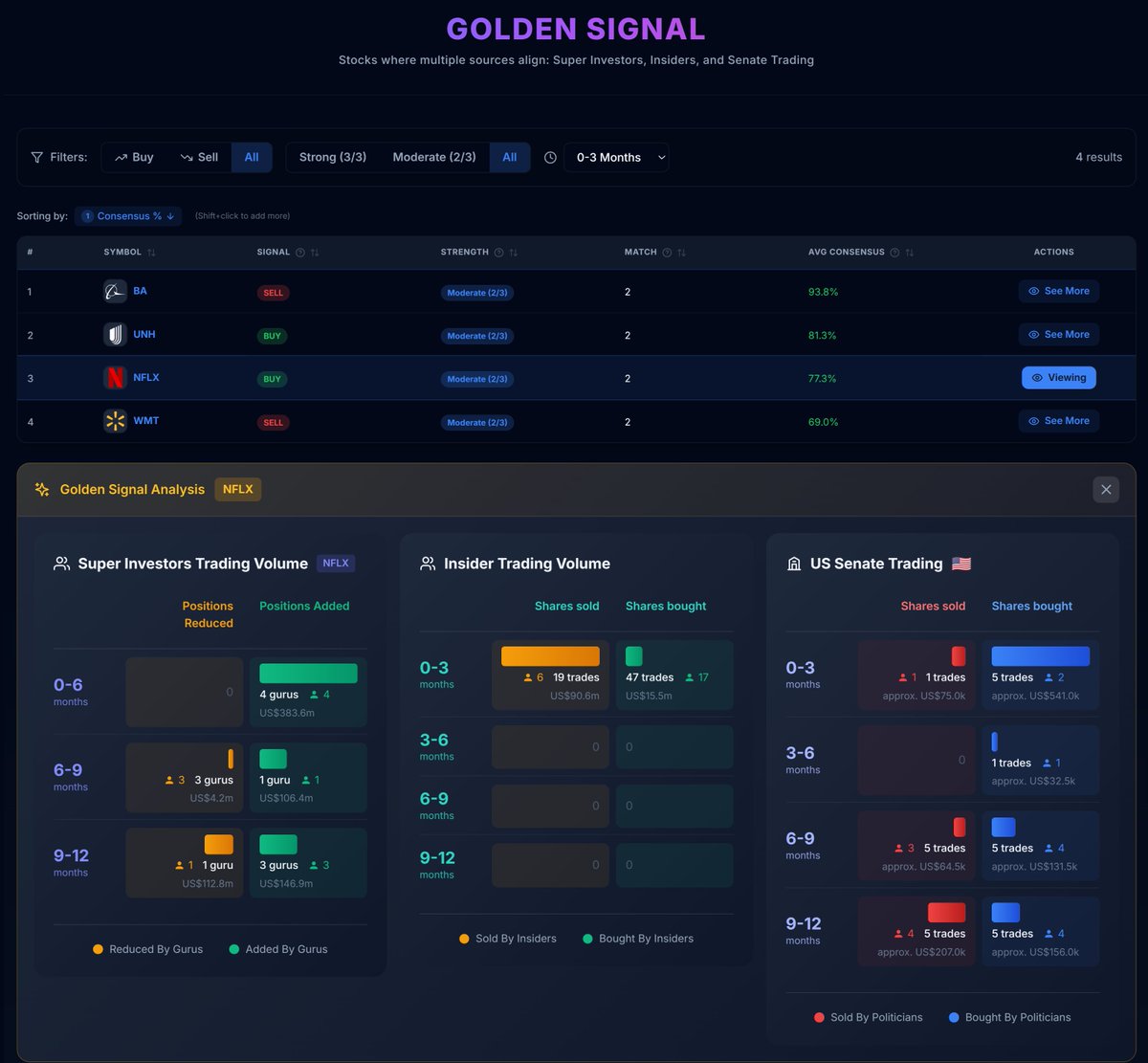The image size is (1148, 1063).
Task: Sort table by Match column arrows
Action: pos(681,253)
